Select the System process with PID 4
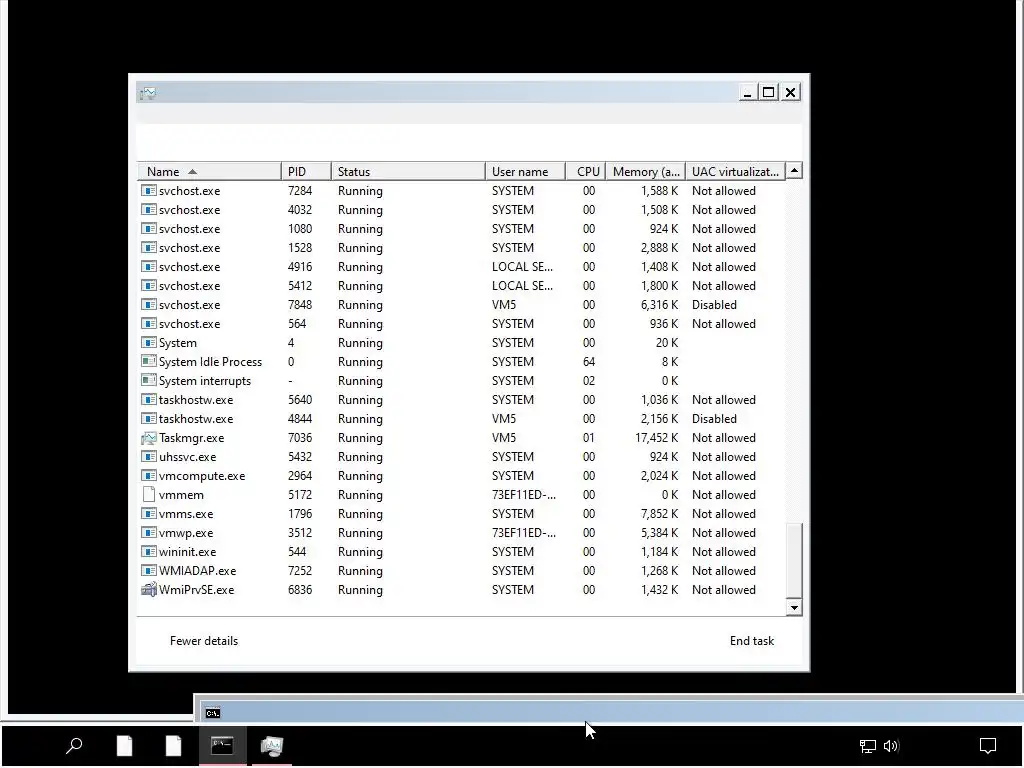1024x768 pixels. tap(461, 343)
